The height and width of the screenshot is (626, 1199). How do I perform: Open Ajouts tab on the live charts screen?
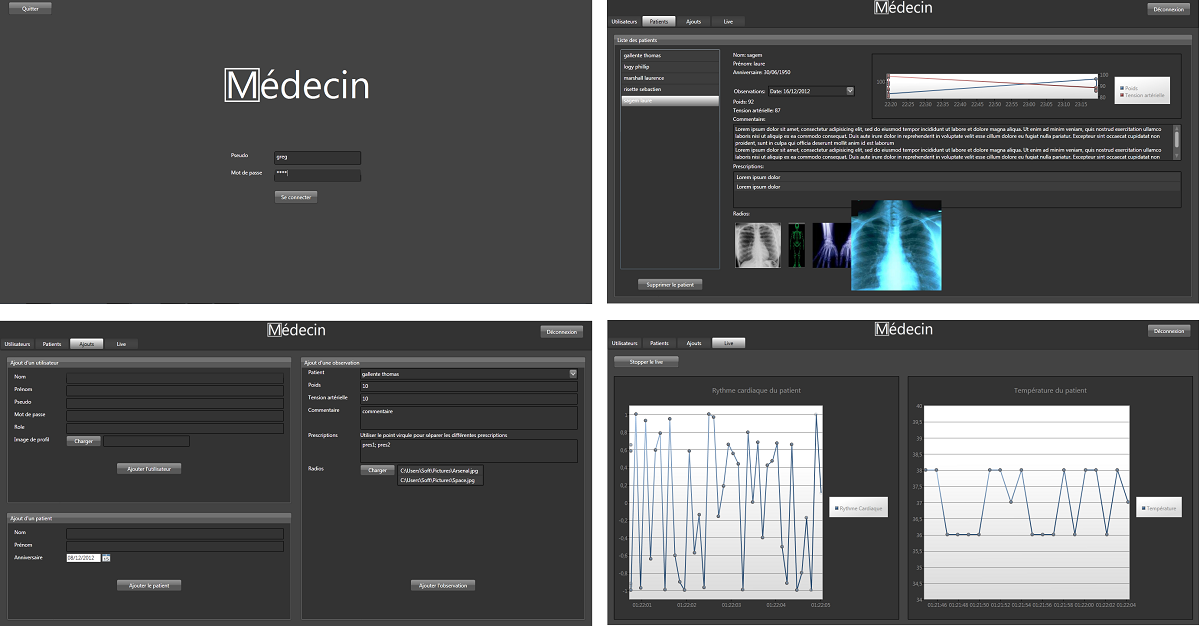pos(694,343)
